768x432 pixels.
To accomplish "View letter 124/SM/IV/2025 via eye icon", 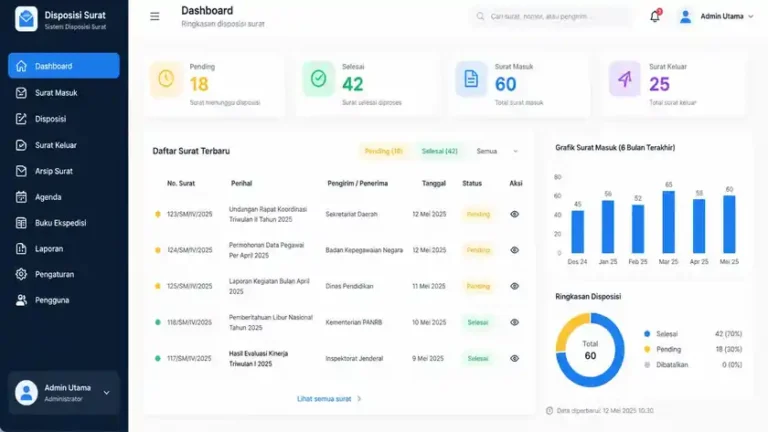I will [x=514, y=250].
